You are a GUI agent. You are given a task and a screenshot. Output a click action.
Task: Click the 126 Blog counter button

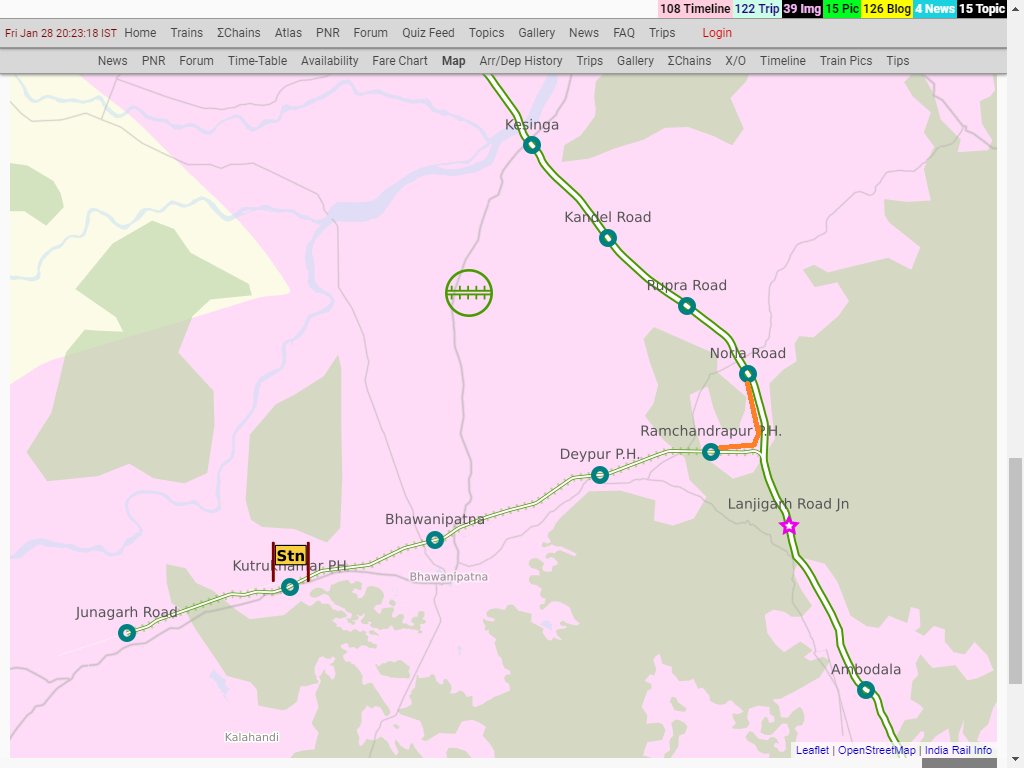click(x=887, y=8)
